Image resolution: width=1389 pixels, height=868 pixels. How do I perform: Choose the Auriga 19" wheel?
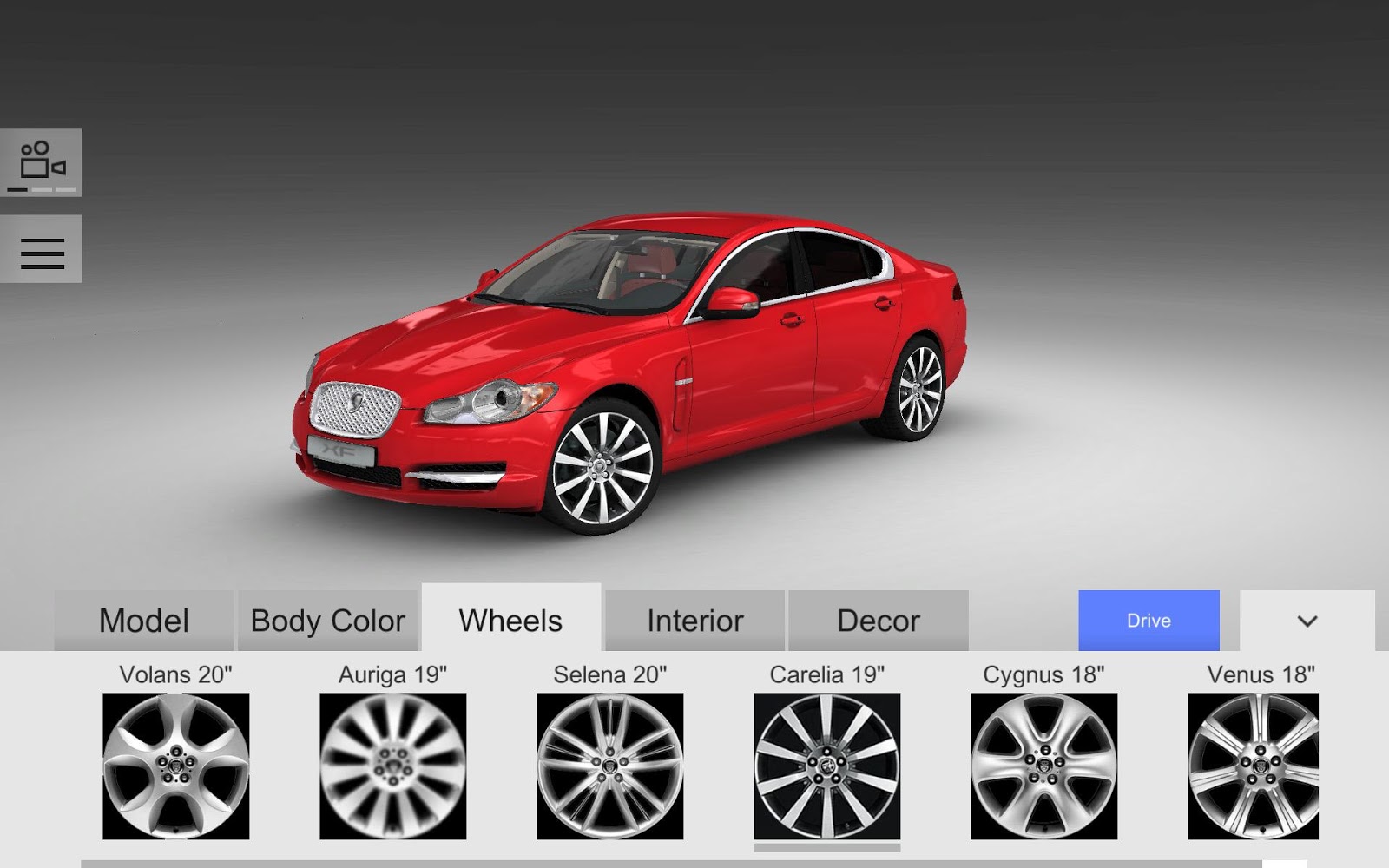point(392,766)
